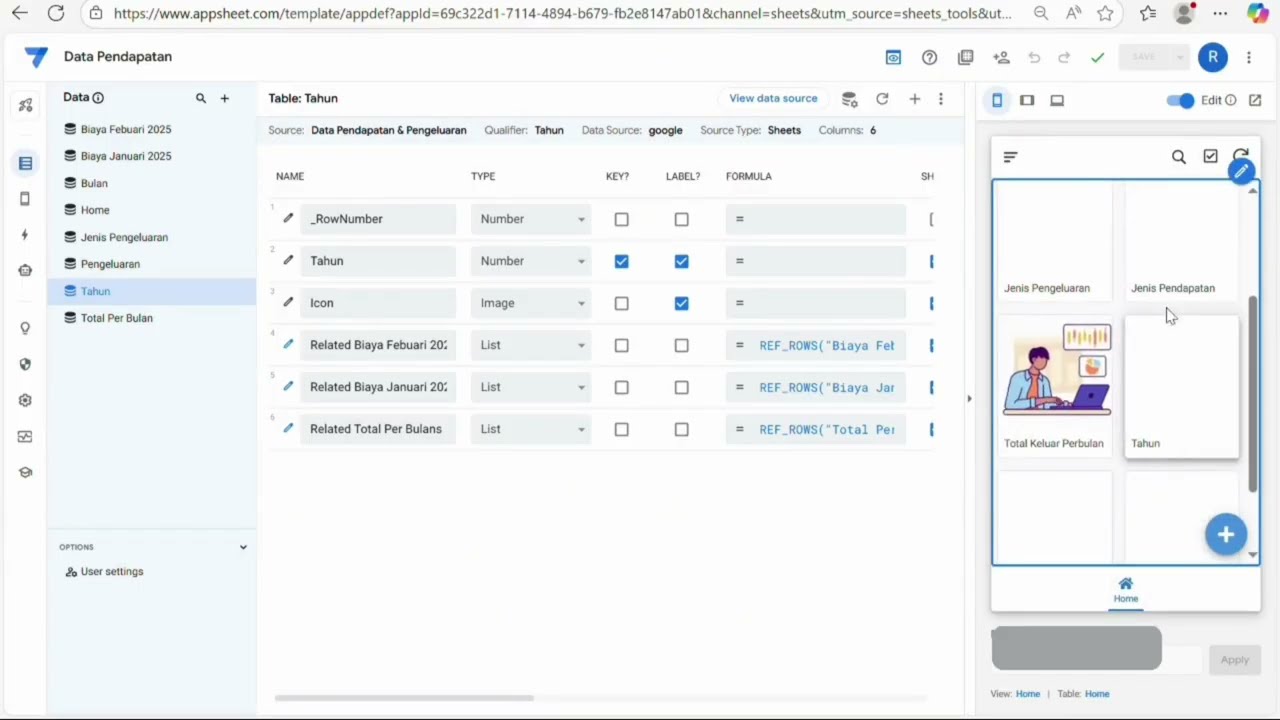Open the app help question icon
Image resolution: width=1280 pixels, height=720 pixels.
click(x=930, y=58)
